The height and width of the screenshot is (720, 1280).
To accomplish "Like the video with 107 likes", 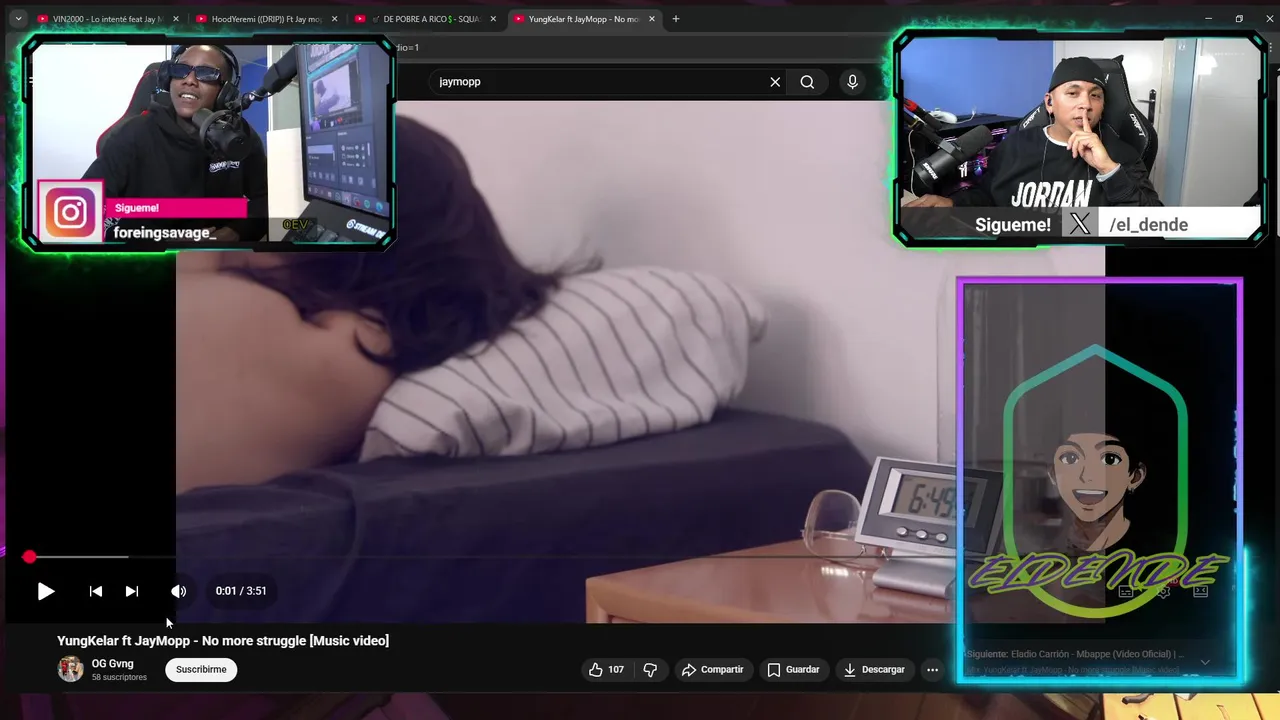I will [607, 670].
